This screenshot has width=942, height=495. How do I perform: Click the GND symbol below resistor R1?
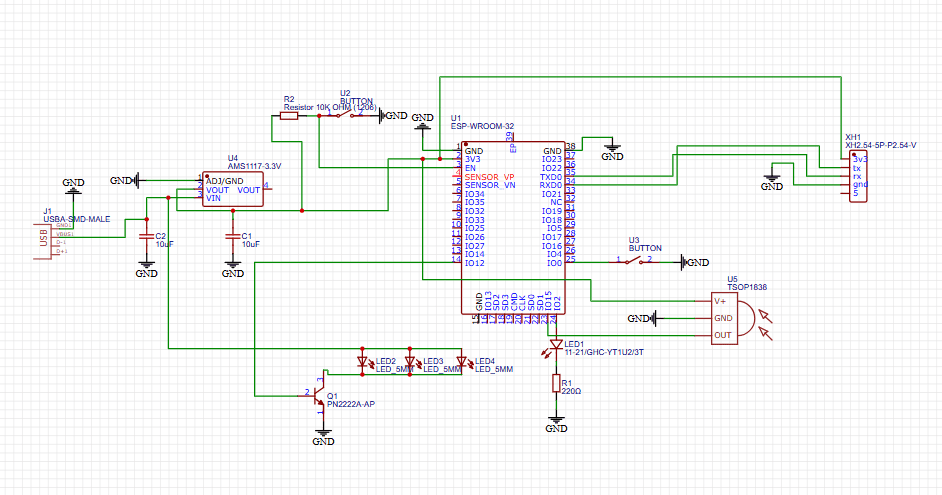pyautogui.click(x=556, y=424)
